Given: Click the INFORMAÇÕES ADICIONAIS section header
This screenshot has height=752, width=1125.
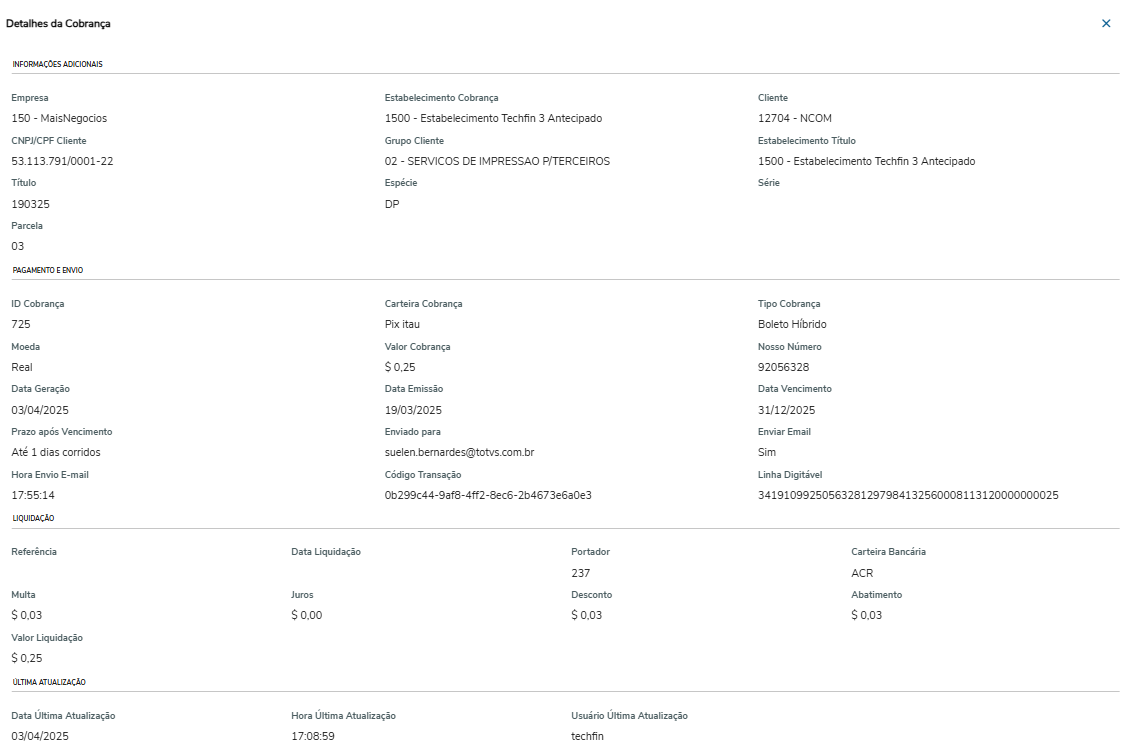Looking at the screenshot, I should (x=57, y=65).
